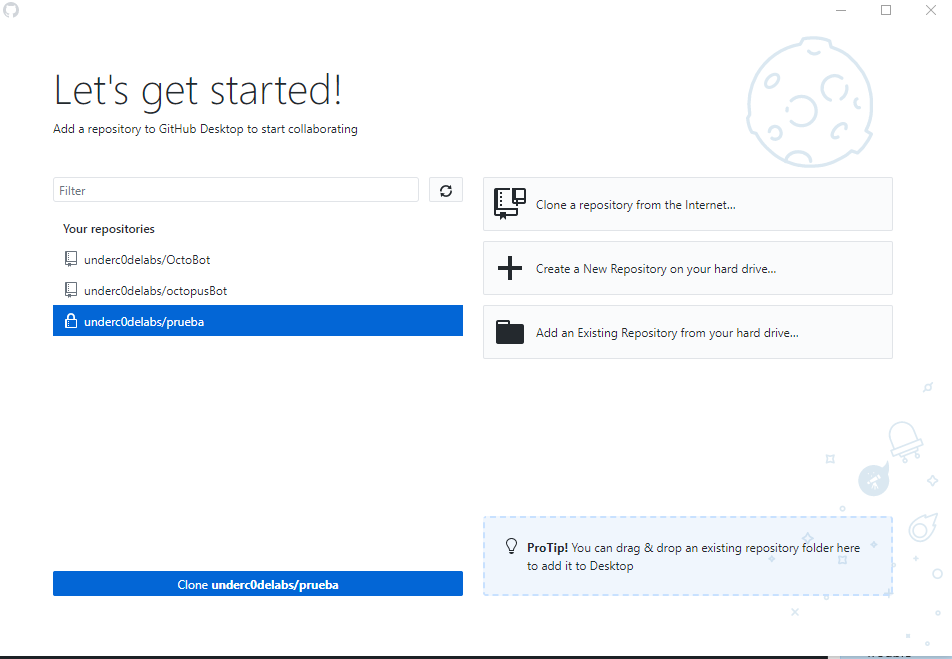The height and width of the screenshot is (659, 952).
Task: Click the 'Let's get started!' heading
Action: 198,90
